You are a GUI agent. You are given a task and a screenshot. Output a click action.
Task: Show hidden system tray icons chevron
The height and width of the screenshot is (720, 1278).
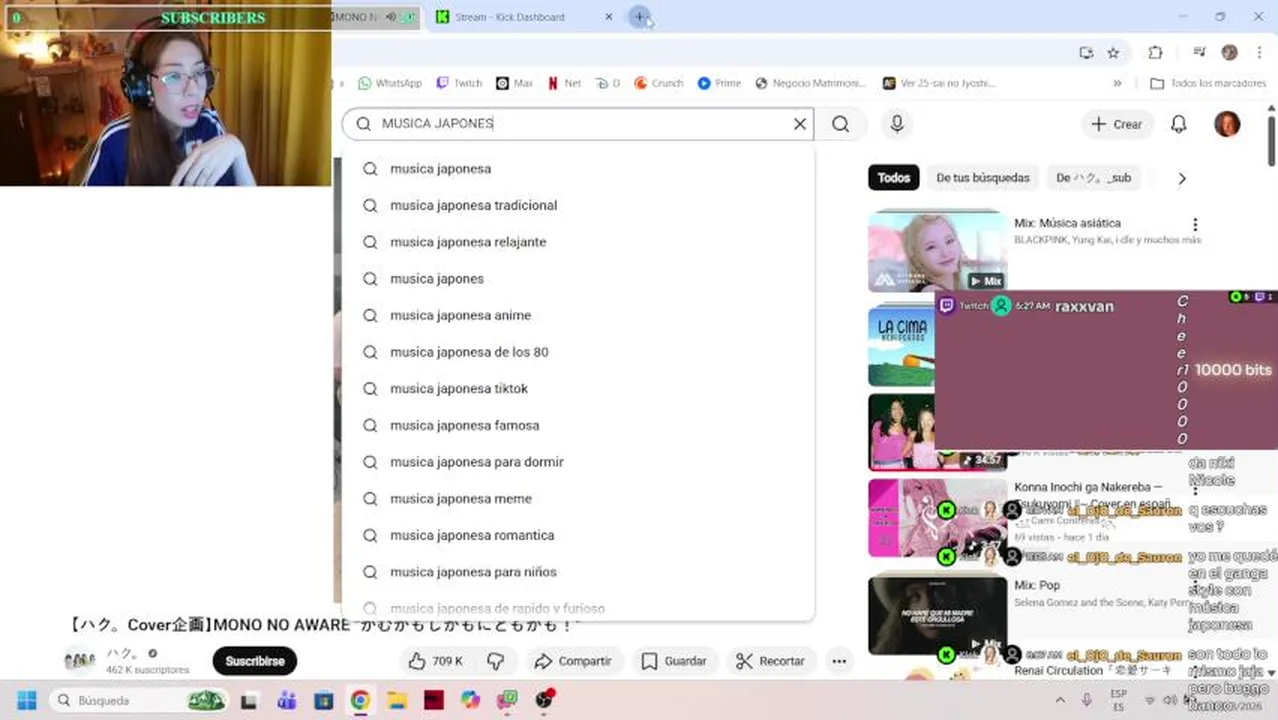1060,700
